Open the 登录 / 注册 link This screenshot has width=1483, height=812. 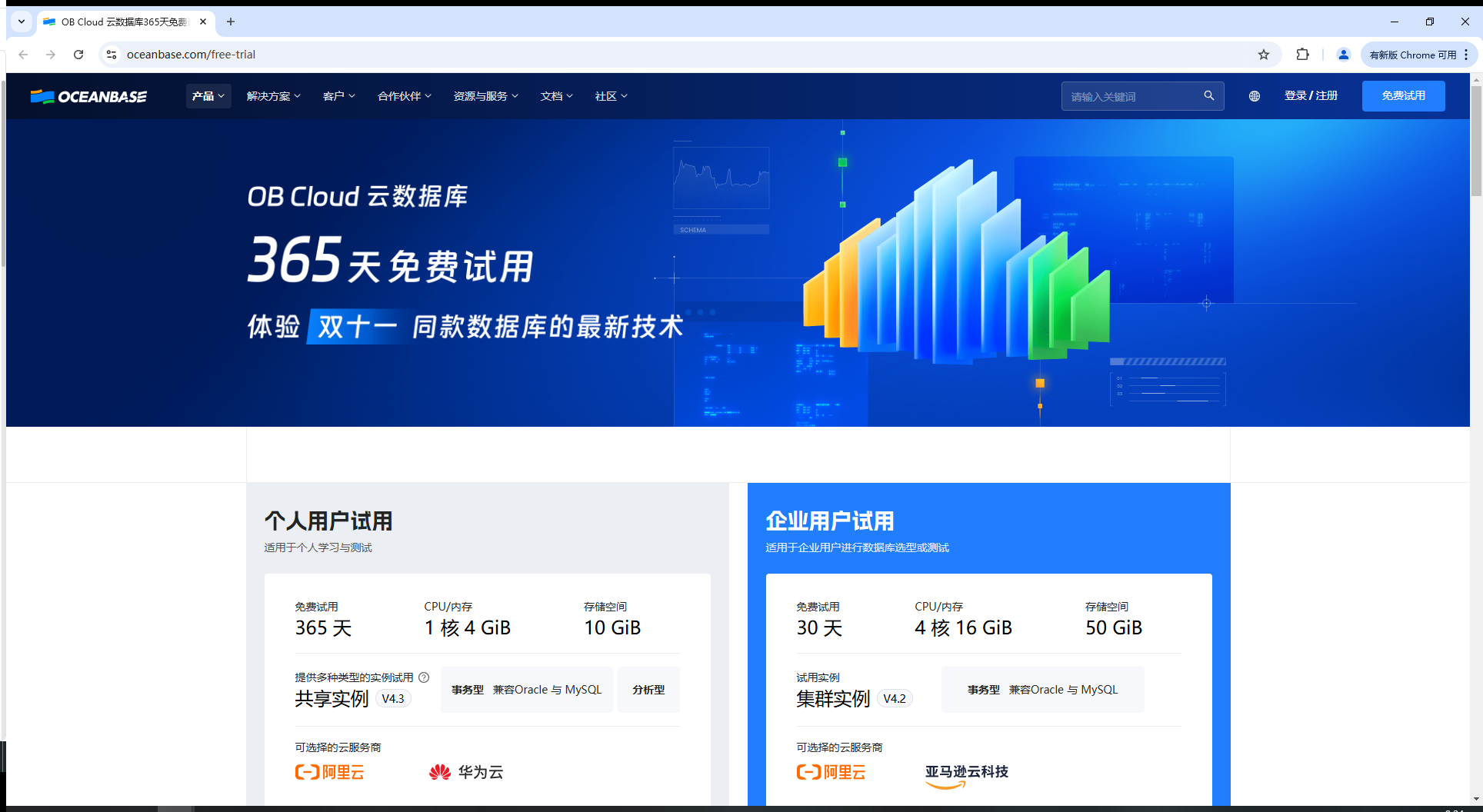[1311, 95]
